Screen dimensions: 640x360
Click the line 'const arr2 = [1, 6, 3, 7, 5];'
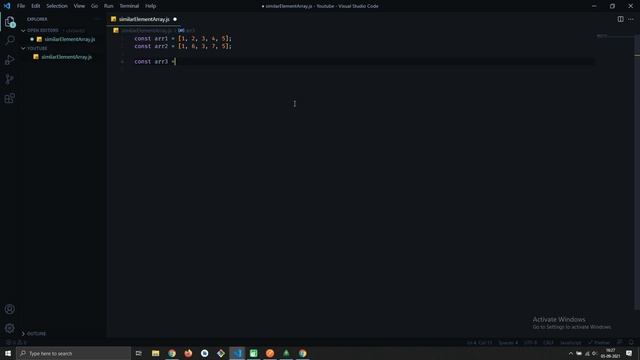click(183, 46)
